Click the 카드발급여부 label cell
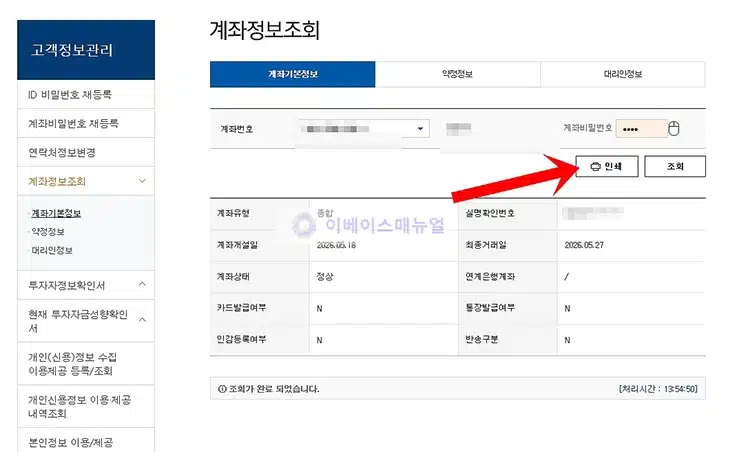 pos(259,308)
